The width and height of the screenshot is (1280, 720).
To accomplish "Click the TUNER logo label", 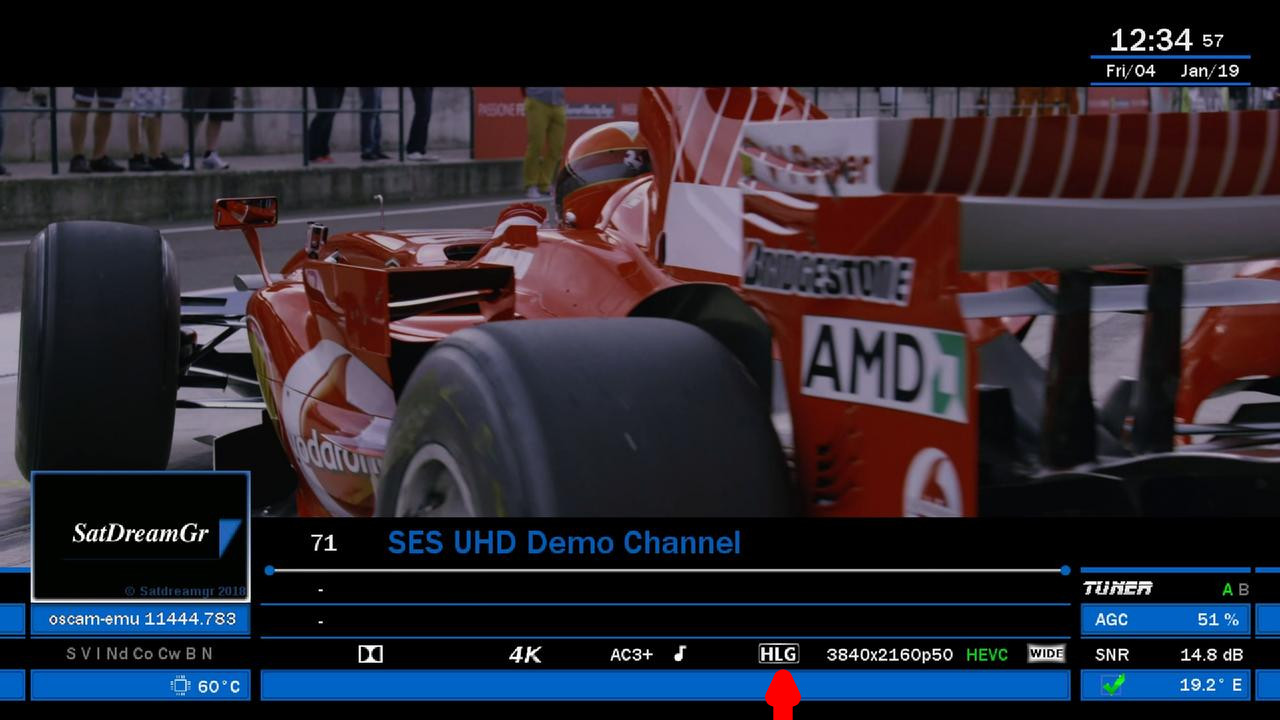I will click(1118, 588).
